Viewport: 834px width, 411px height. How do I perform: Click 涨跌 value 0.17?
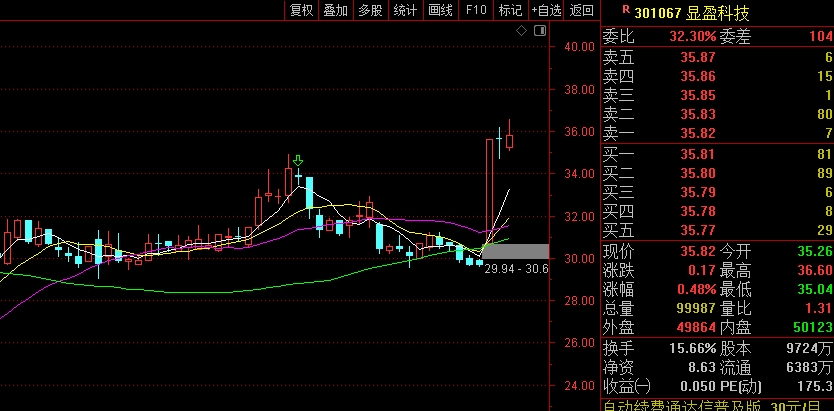tap(702, 270)
